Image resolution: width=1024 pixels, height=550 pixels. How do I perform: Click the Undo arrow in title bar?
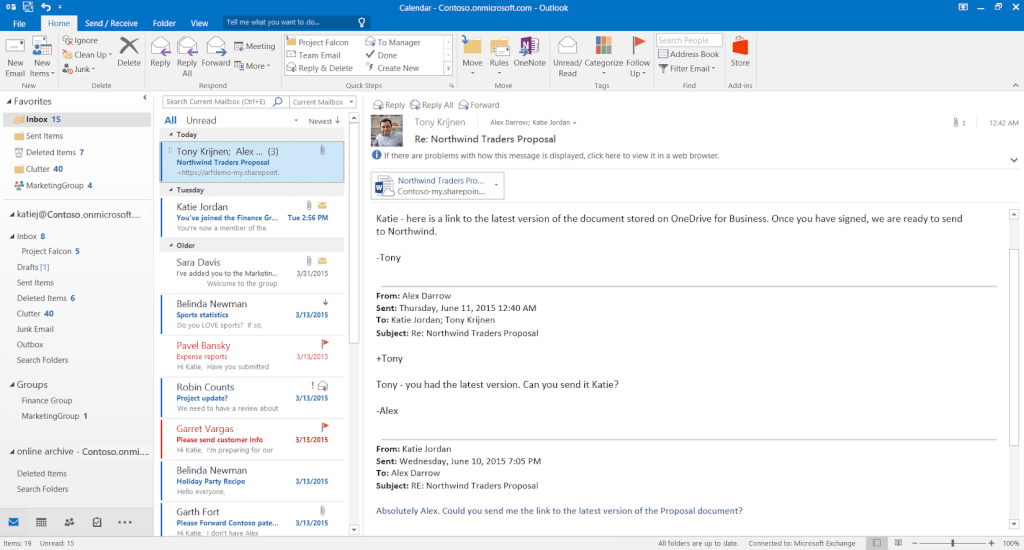click(45, 7)
